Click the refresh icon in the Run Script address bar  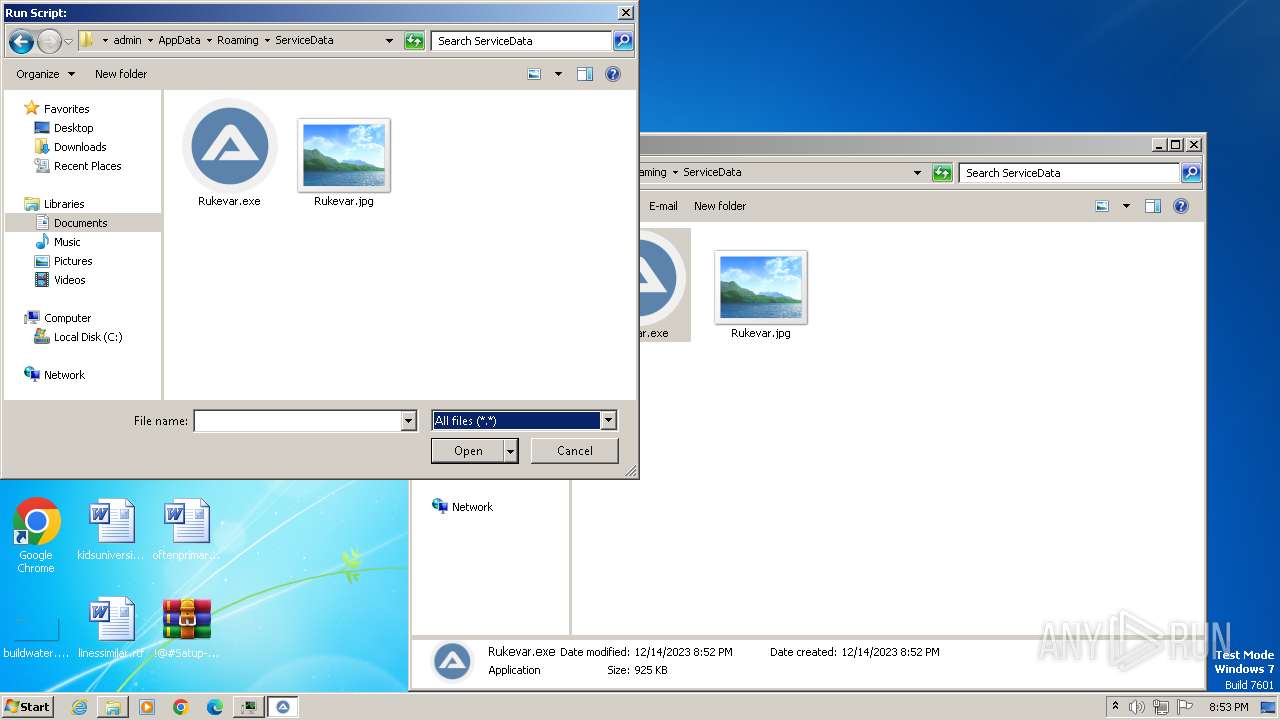click(x=414, y=41)
